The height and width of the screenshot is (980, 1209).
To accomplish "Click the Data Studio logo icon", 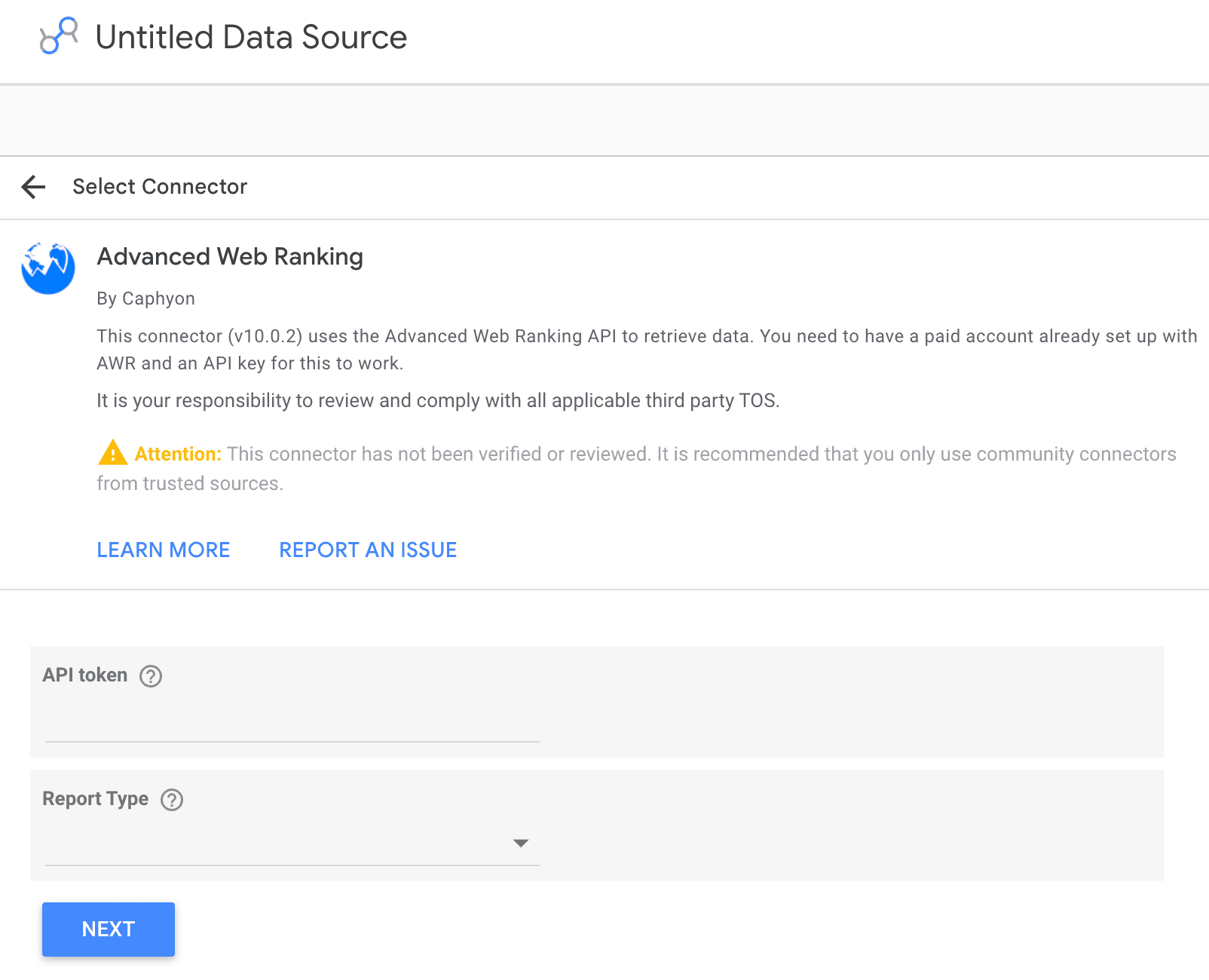I will 59,36.
